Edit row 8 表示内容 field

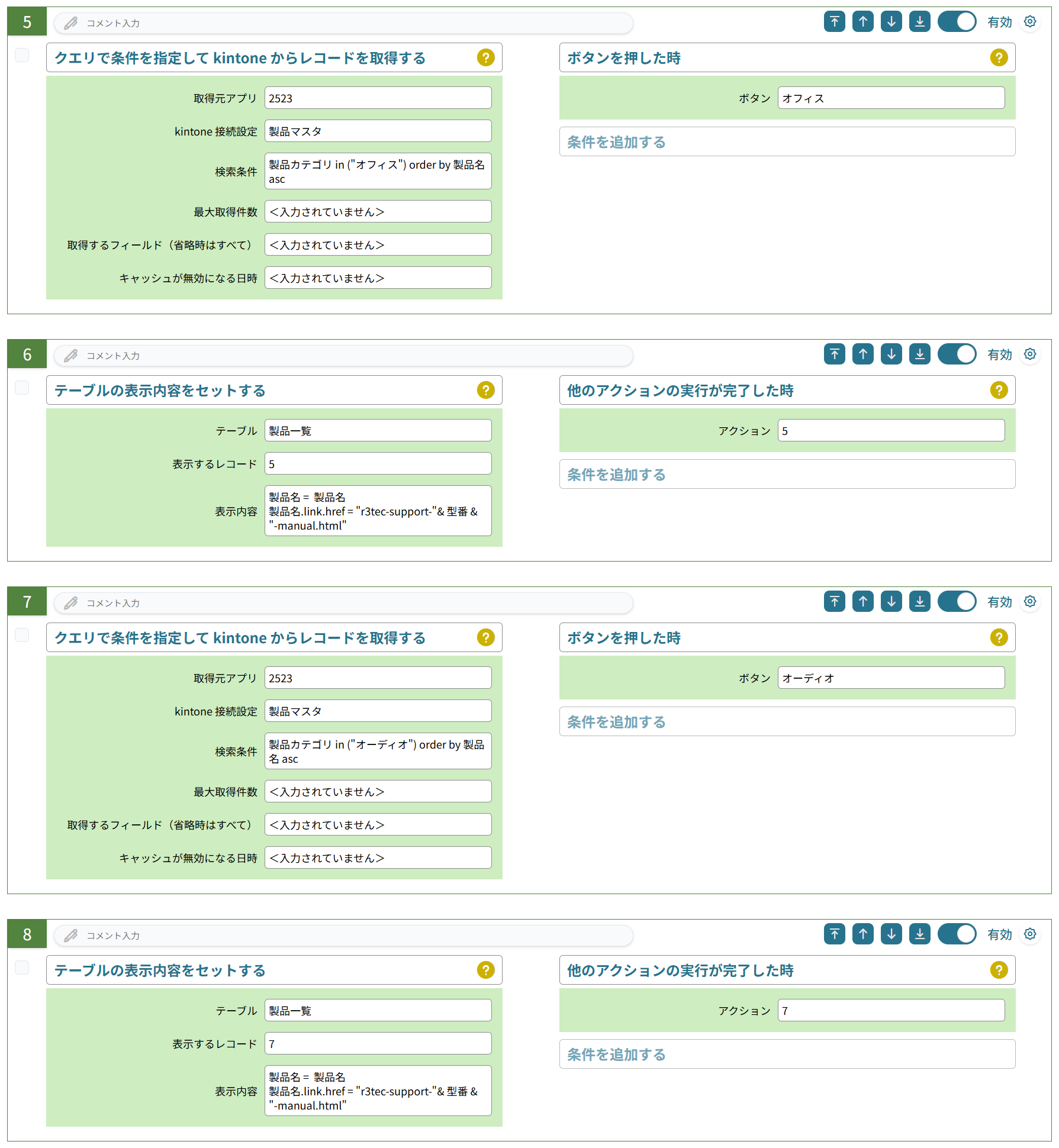coord(378,1091)
